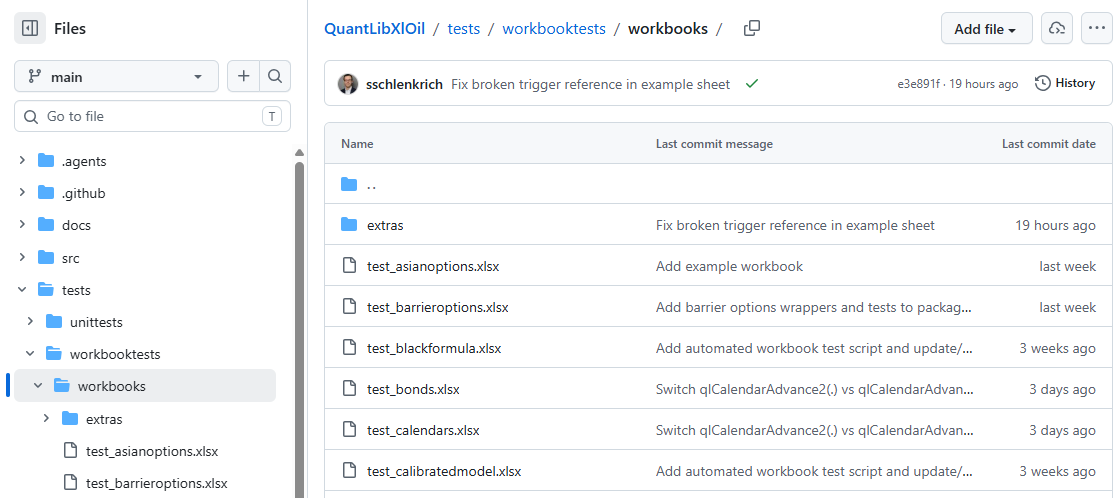Expand the unittests folder chevron
The width and height of the screenshot is (1120, 498).
(x=30, y=322)
